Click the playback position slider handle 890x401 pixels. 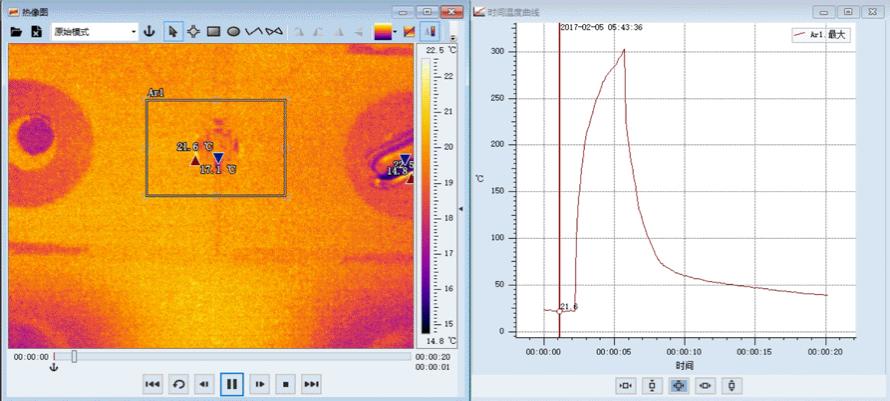coord(74,356)
